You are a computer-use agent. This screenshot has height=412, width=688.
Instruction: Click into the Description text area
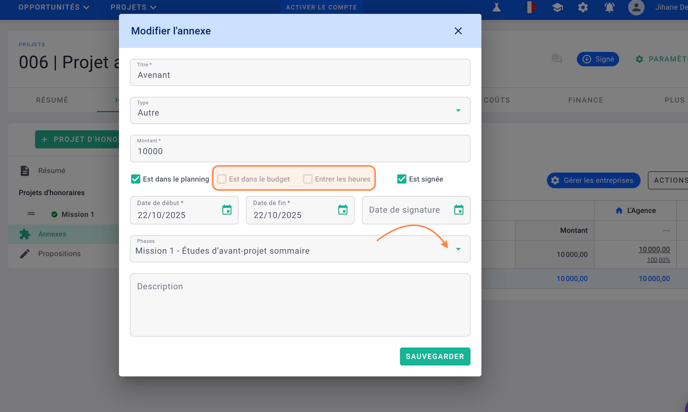click(300, 305)
